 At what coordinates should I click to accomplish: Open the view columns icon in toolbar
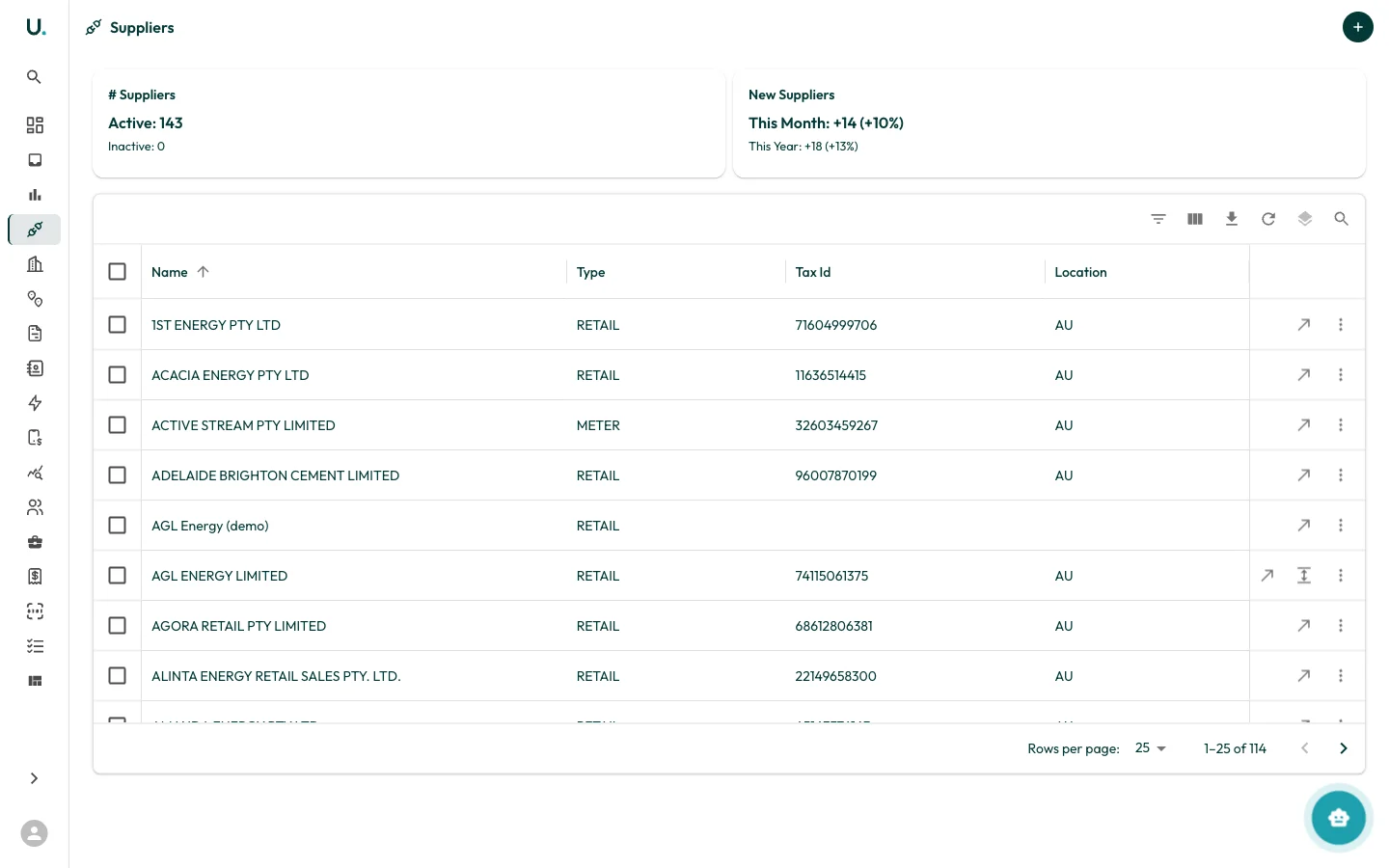click(x=1195, y=219)
